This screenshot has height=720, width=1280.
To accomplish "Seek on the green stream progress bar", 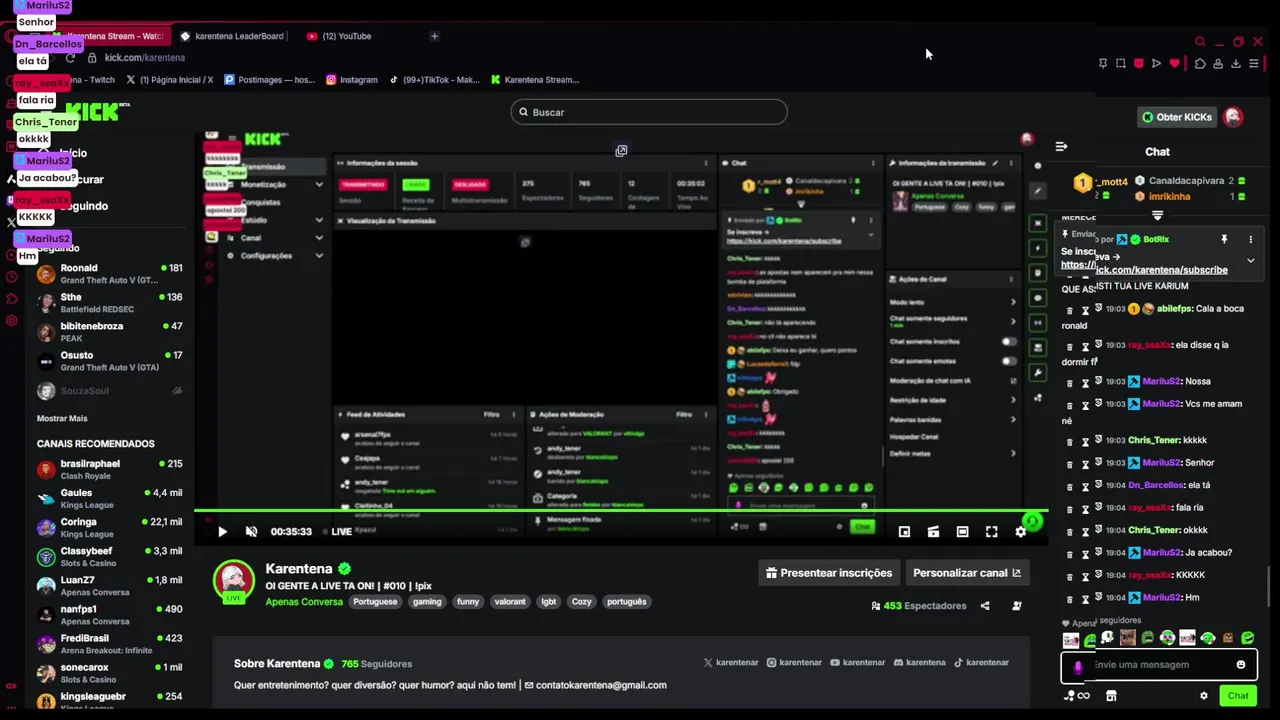I will tap(620, 512).
